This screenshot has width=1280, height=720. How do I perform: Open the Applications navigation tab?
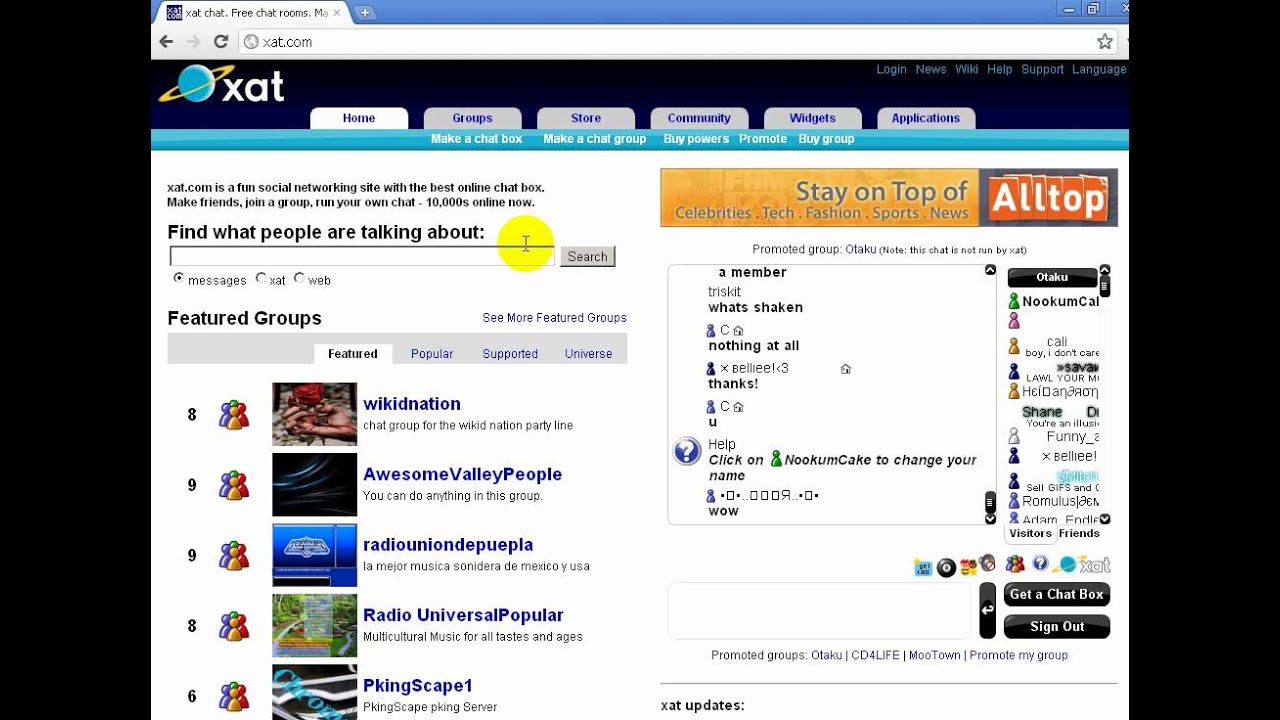926,118
